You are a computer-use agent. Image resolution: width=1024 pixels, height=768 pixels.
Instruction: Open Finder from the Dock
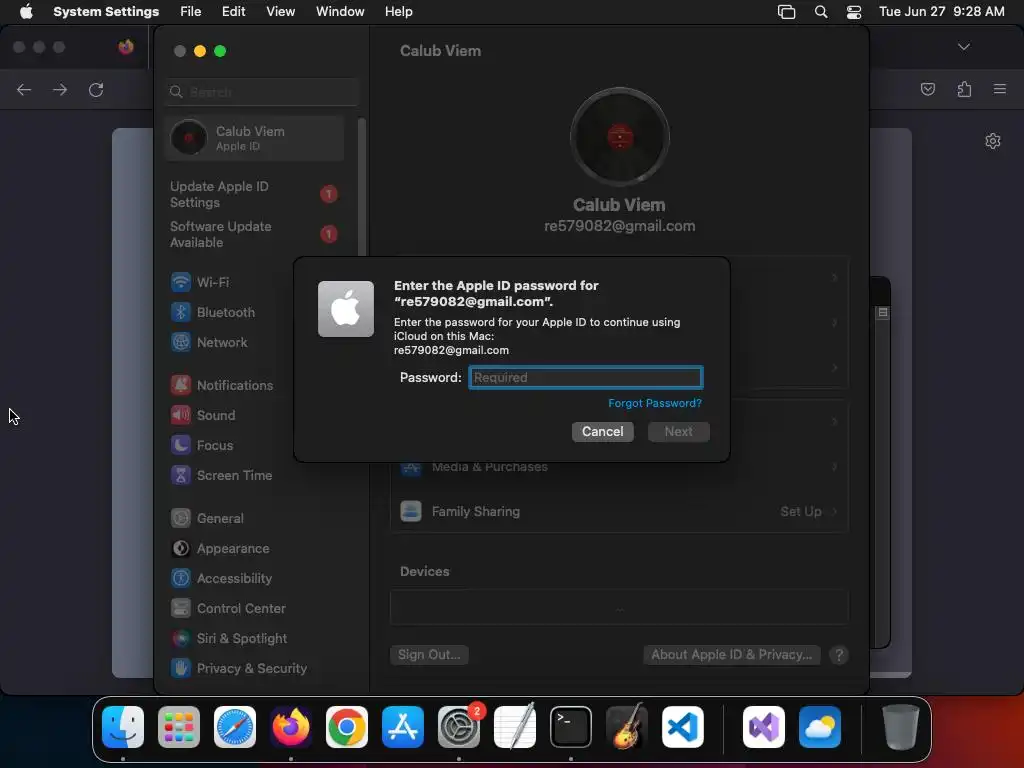[123, 727]
